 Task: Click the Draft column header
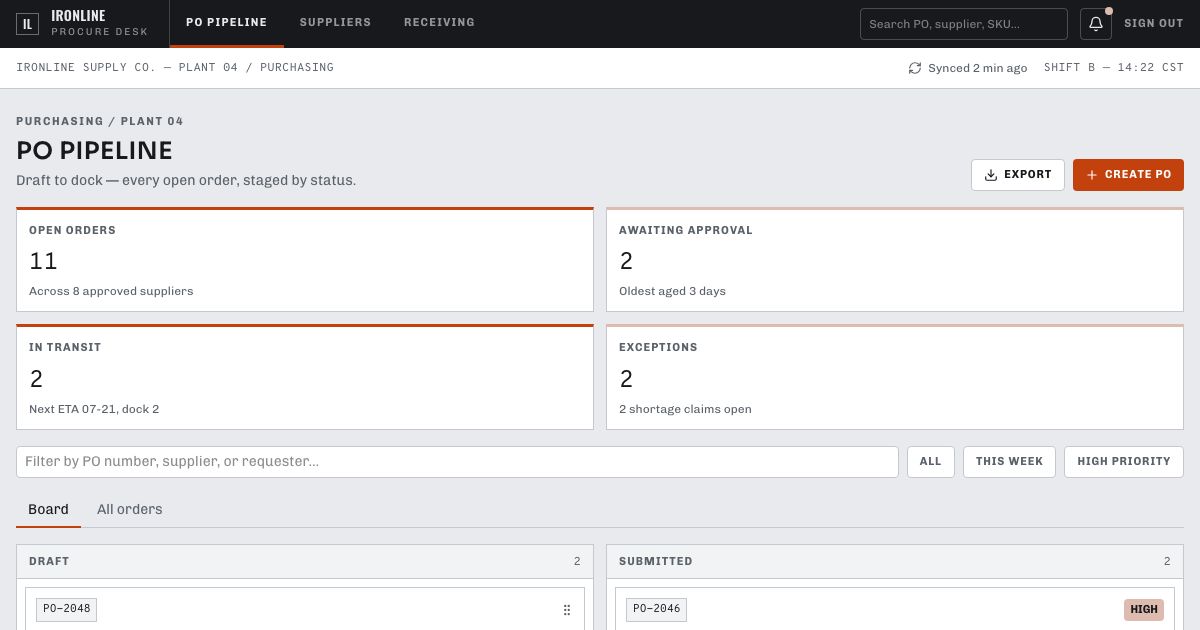click(305, 561)
